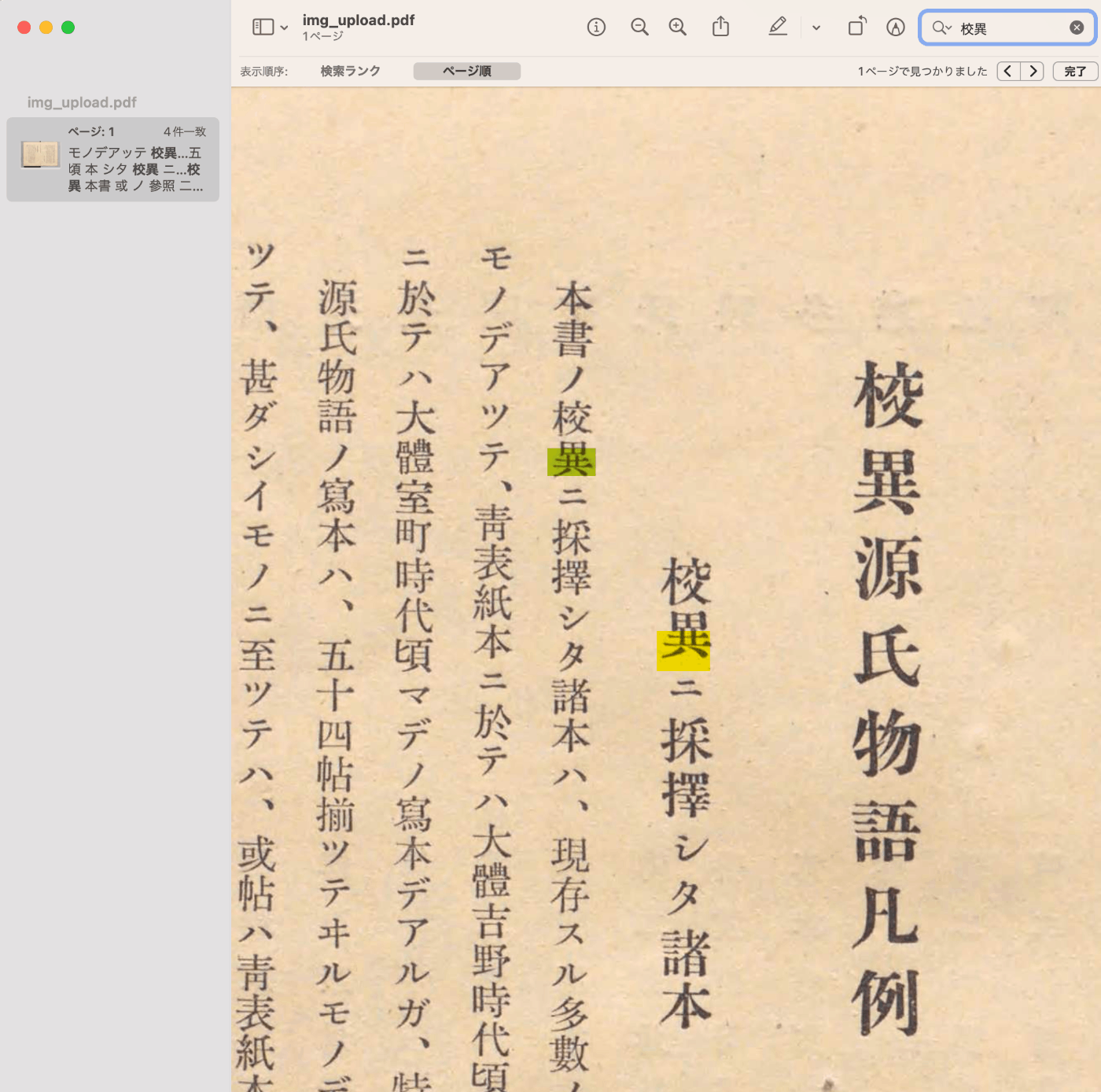Viewport: 1101px width, 1092px height.
Task: Select the highlight pen tool
Action: point(778,28)
